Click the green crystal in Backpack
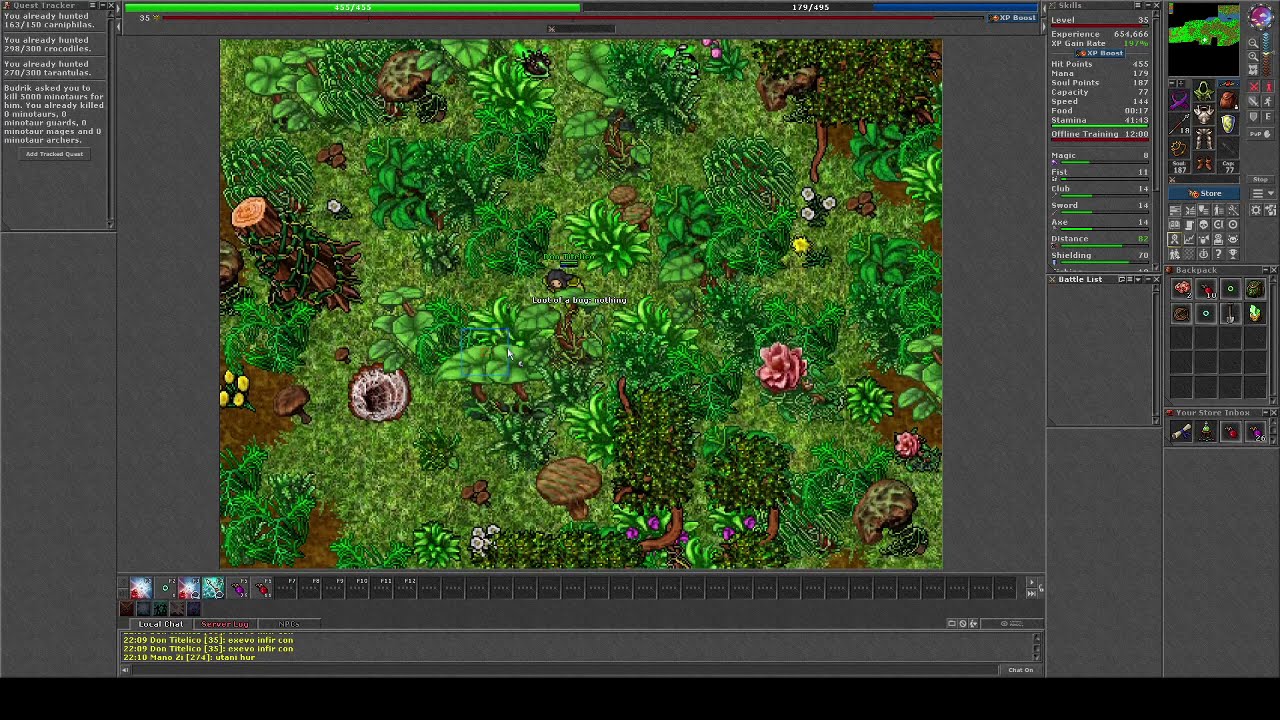The height and width of the screenshot is (720, 1280). pos(1255,313)
